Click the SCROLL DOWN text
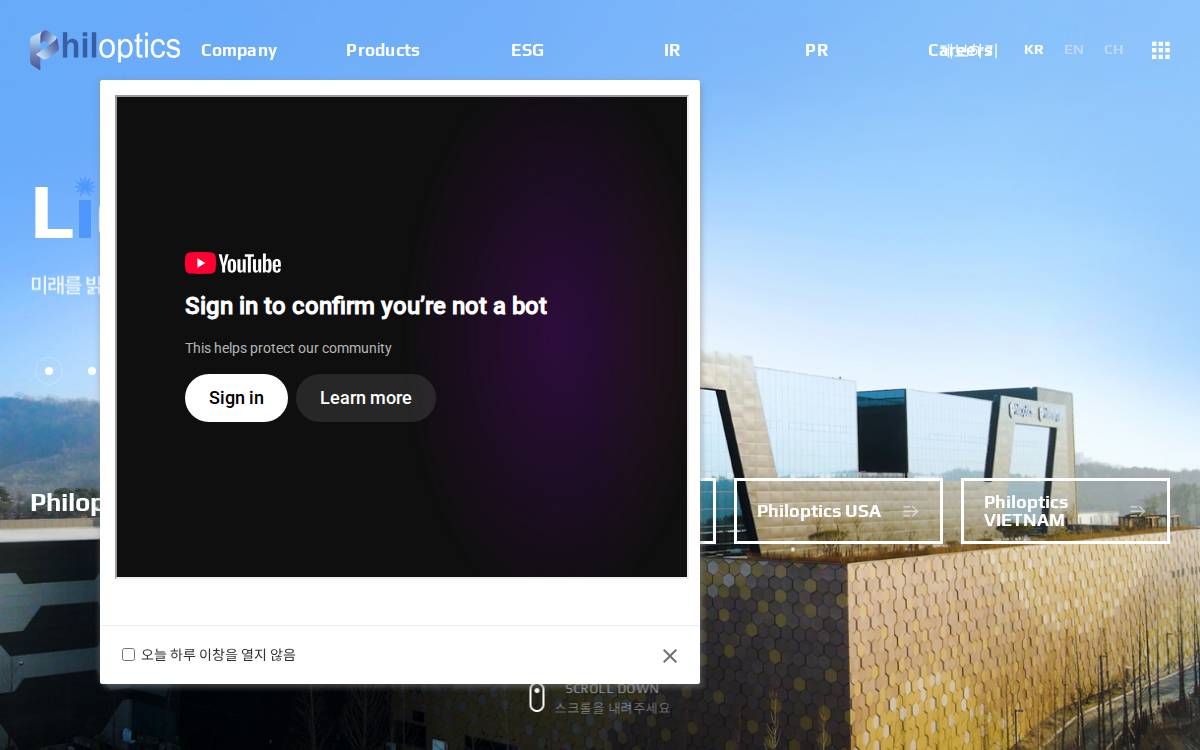The height and width of the screenshot is (750, 1200). click(x=612, y=689)
